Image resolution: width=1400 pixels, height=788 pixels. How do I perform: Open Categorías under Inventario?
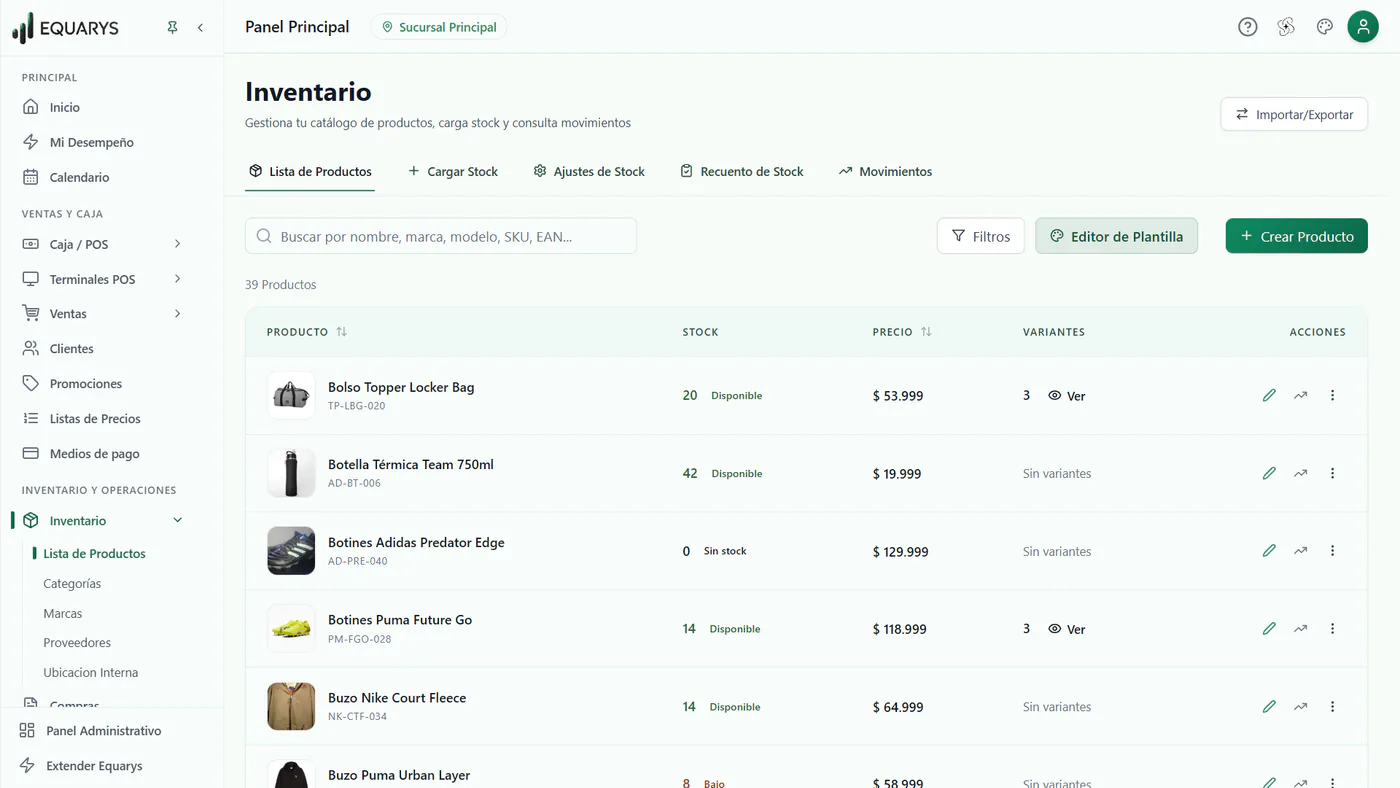pyautogui.click(x=72, y=583)
